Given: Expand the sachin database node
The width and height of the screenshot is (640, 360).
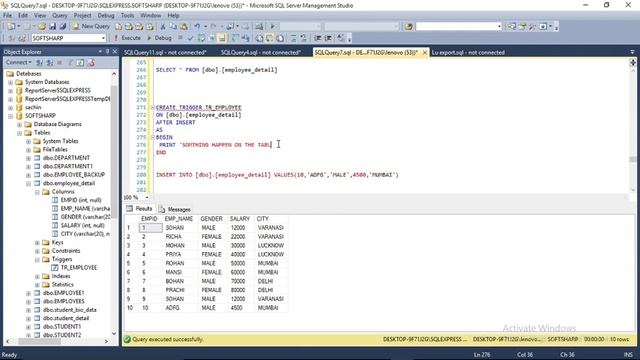Looking at the screenshot, I should 11,107.
